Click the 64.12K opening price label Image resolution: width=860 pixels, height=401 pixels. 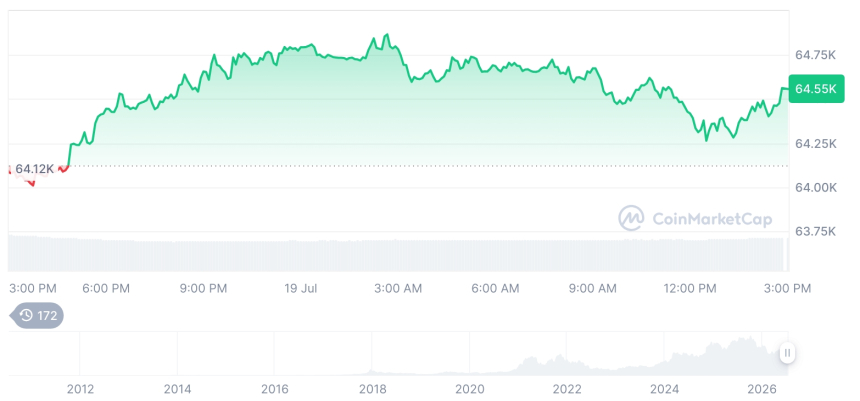(34, 169)
